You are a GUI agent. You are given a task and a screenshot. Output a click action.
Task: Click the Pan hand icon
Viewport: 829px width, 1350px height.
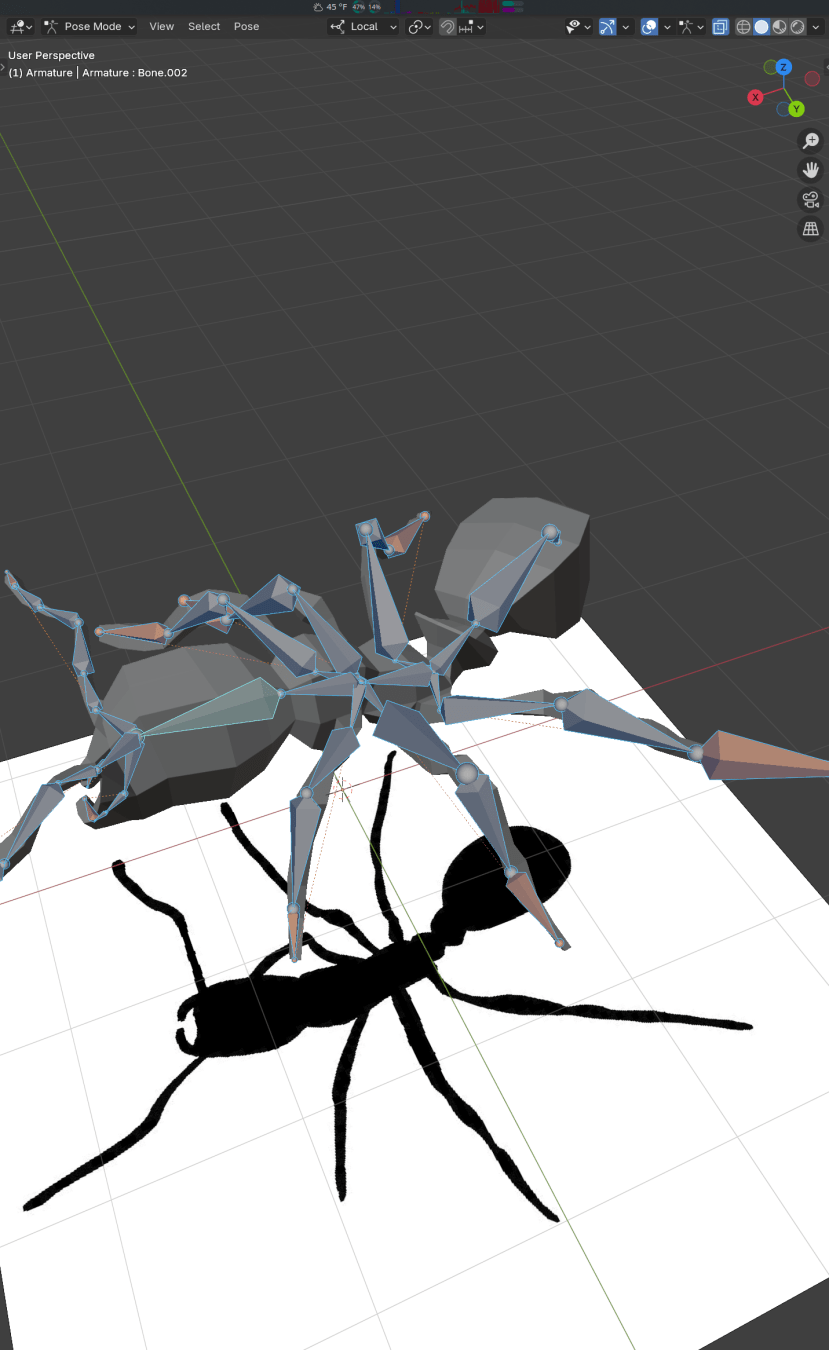point(810,169)
